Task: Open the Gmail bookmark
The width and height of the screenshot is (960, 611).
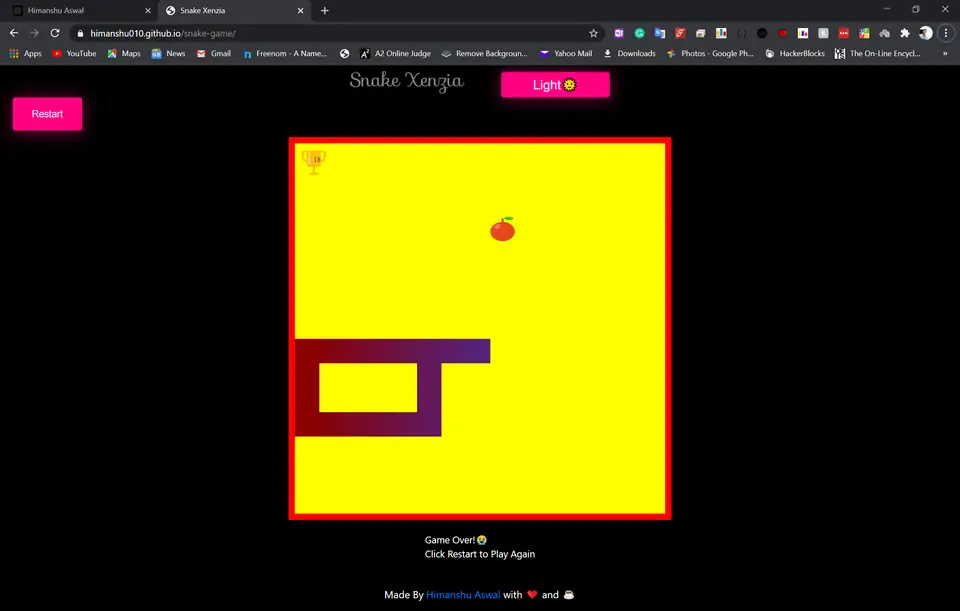Action: (214, 54)
